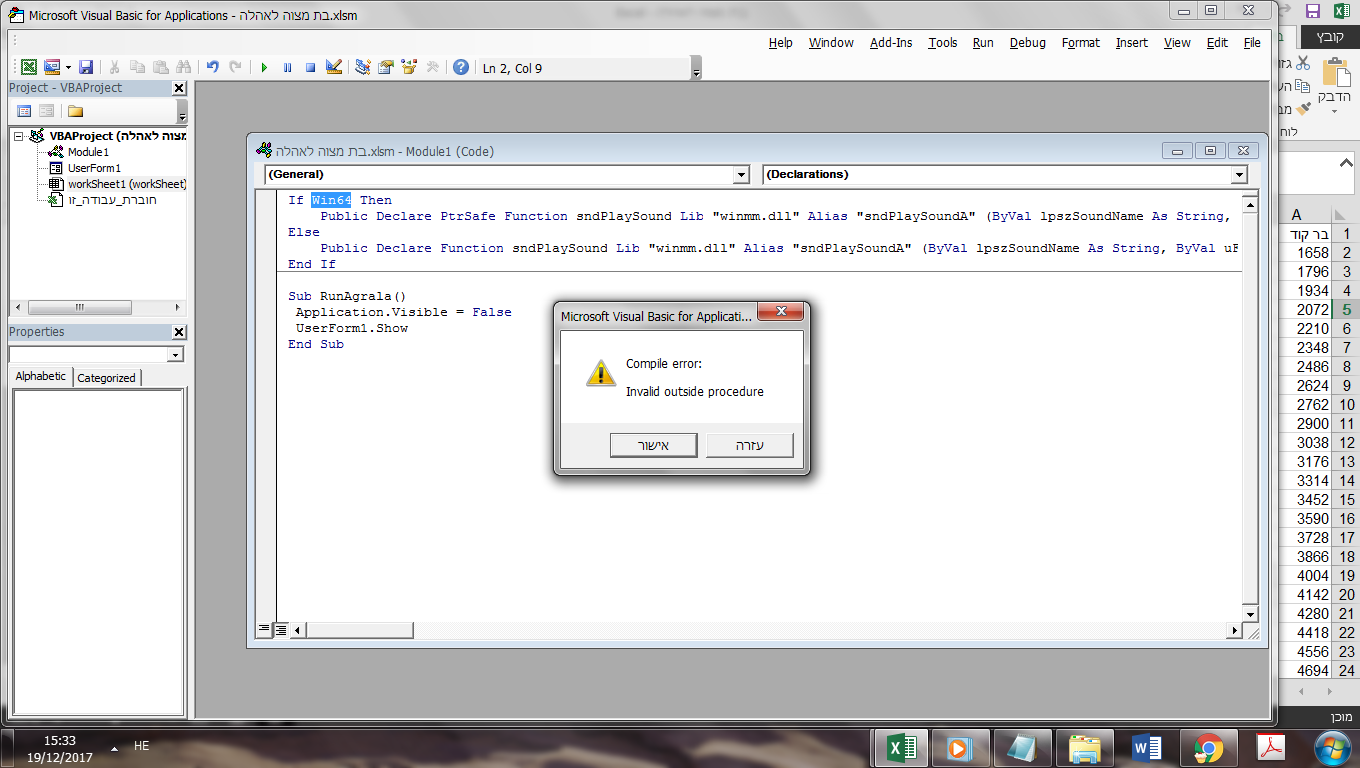Click the View Code icon in Project panel
1360x768 pixels.
pyautogui.click(x=24, y=111)
